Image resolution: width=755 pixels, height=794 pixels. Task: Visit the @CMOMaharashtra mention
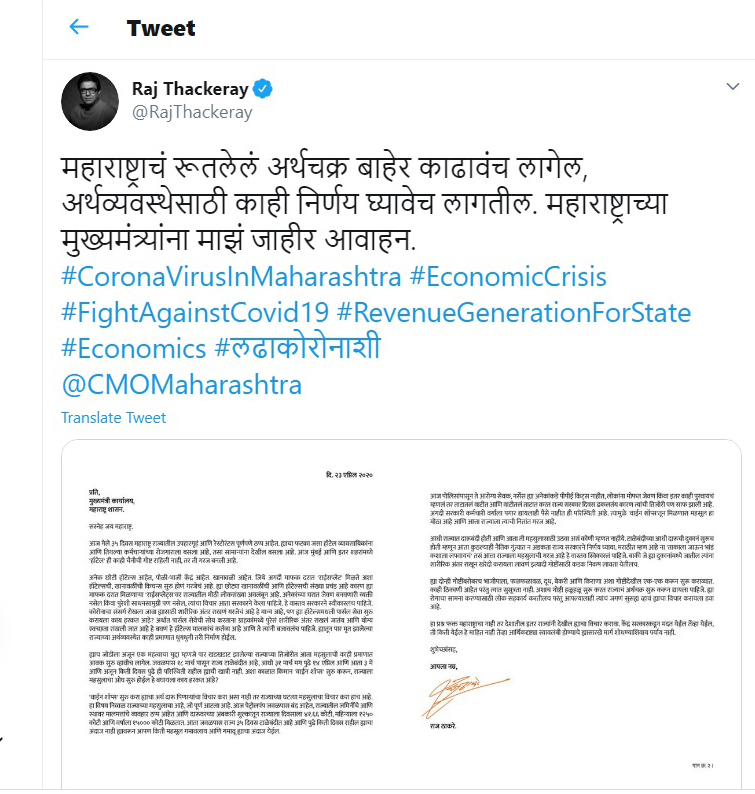pyautogui.click(x=181, y=384)
